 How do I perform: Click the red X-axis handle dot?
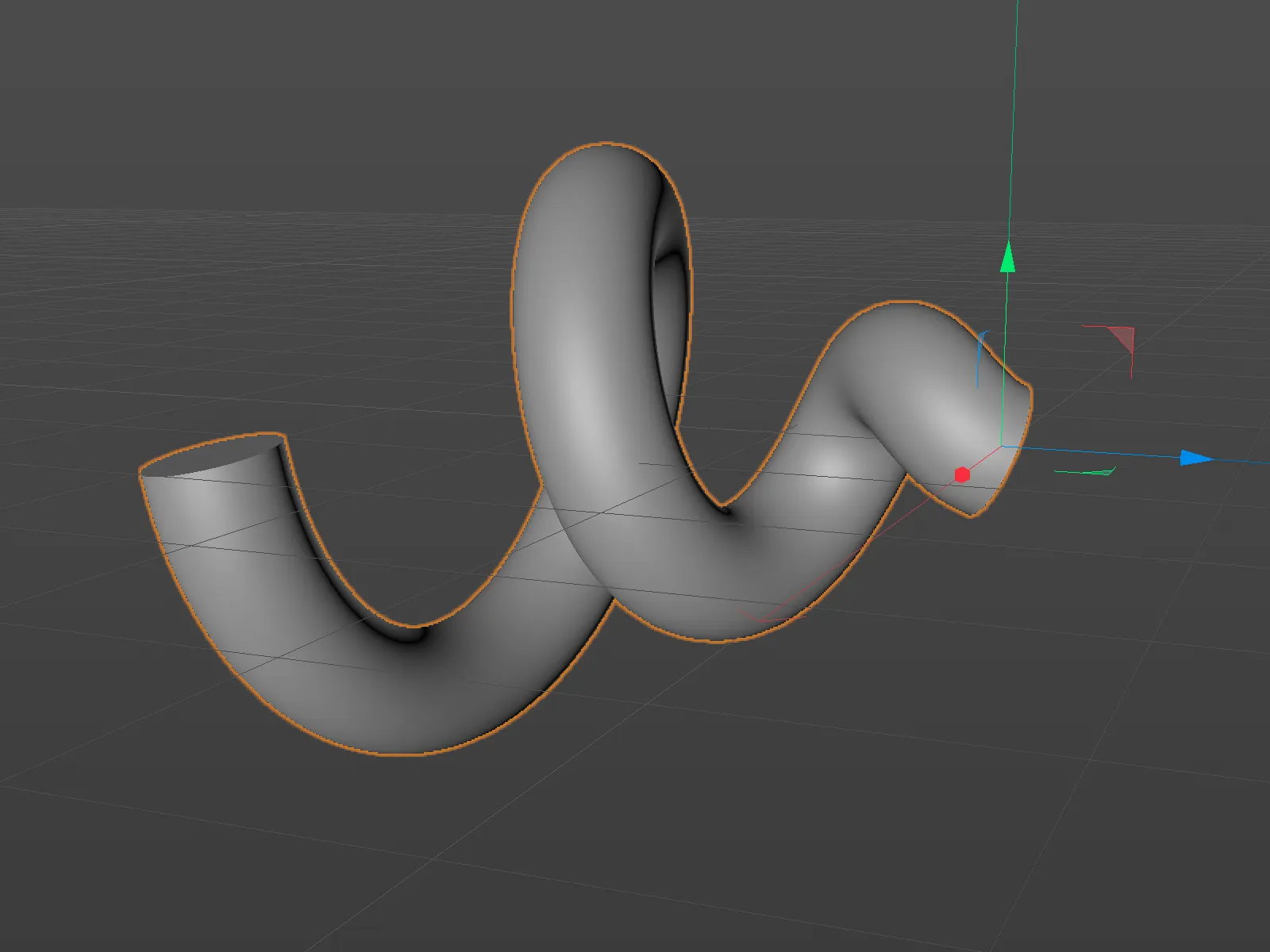coord(962,474)
